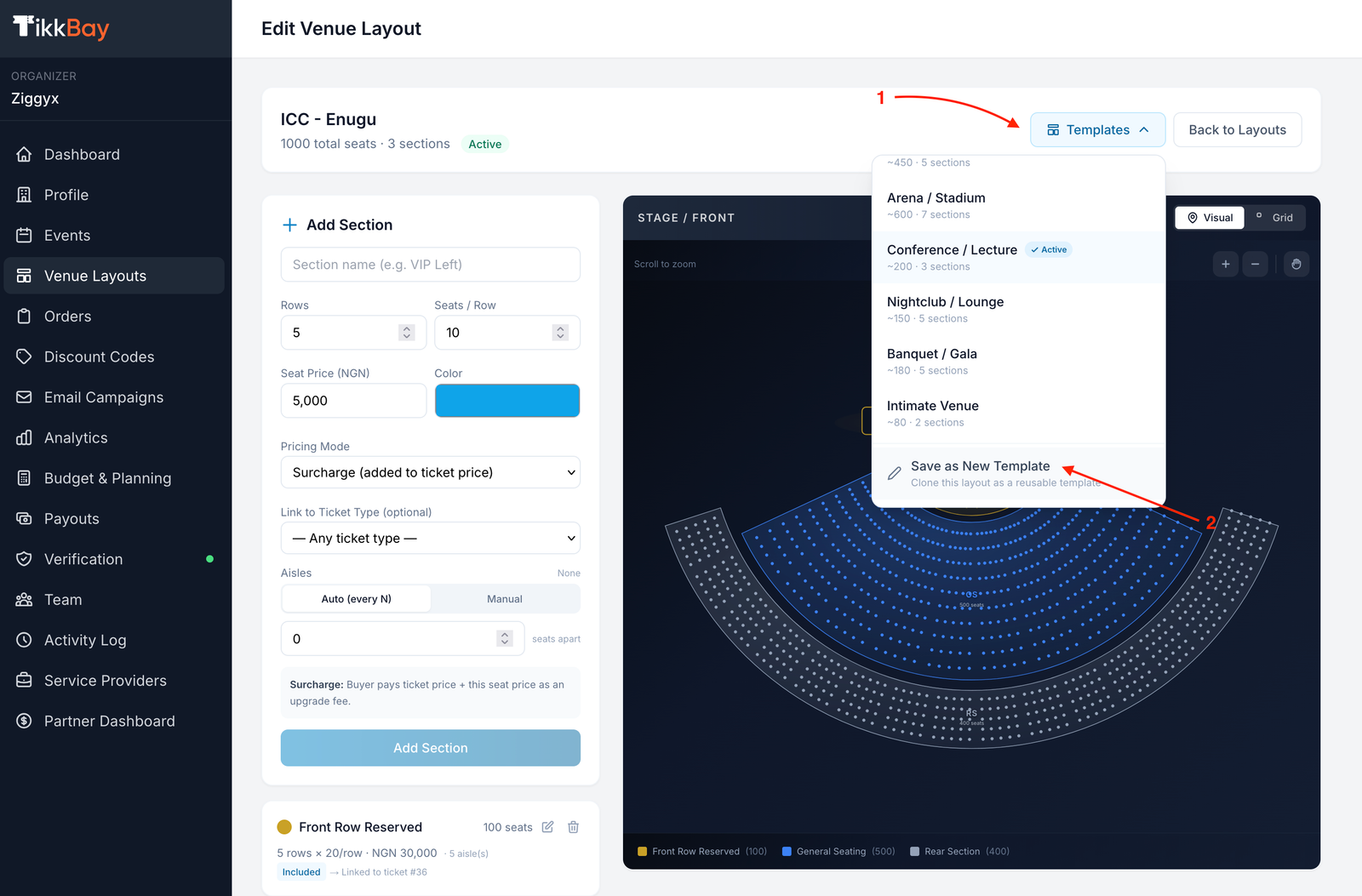Open the Verification page in sidebar
The image size is (1362, 896).
pyautogui.click(x=83, y=559)
